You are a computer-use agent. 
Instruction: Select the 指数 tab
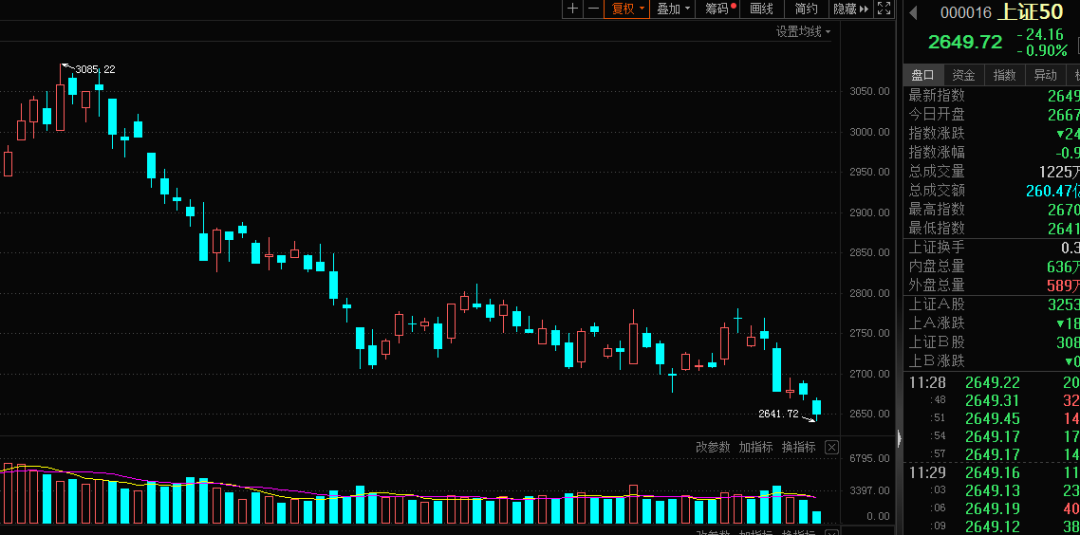coord(1004,75)
